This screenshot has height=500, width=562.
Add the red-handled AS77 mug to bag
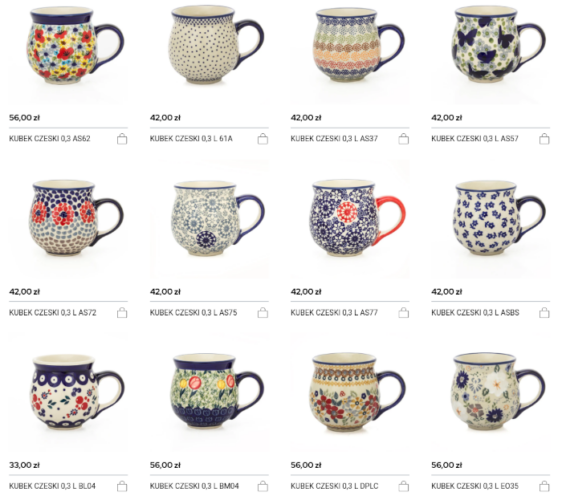click(404, 313)
